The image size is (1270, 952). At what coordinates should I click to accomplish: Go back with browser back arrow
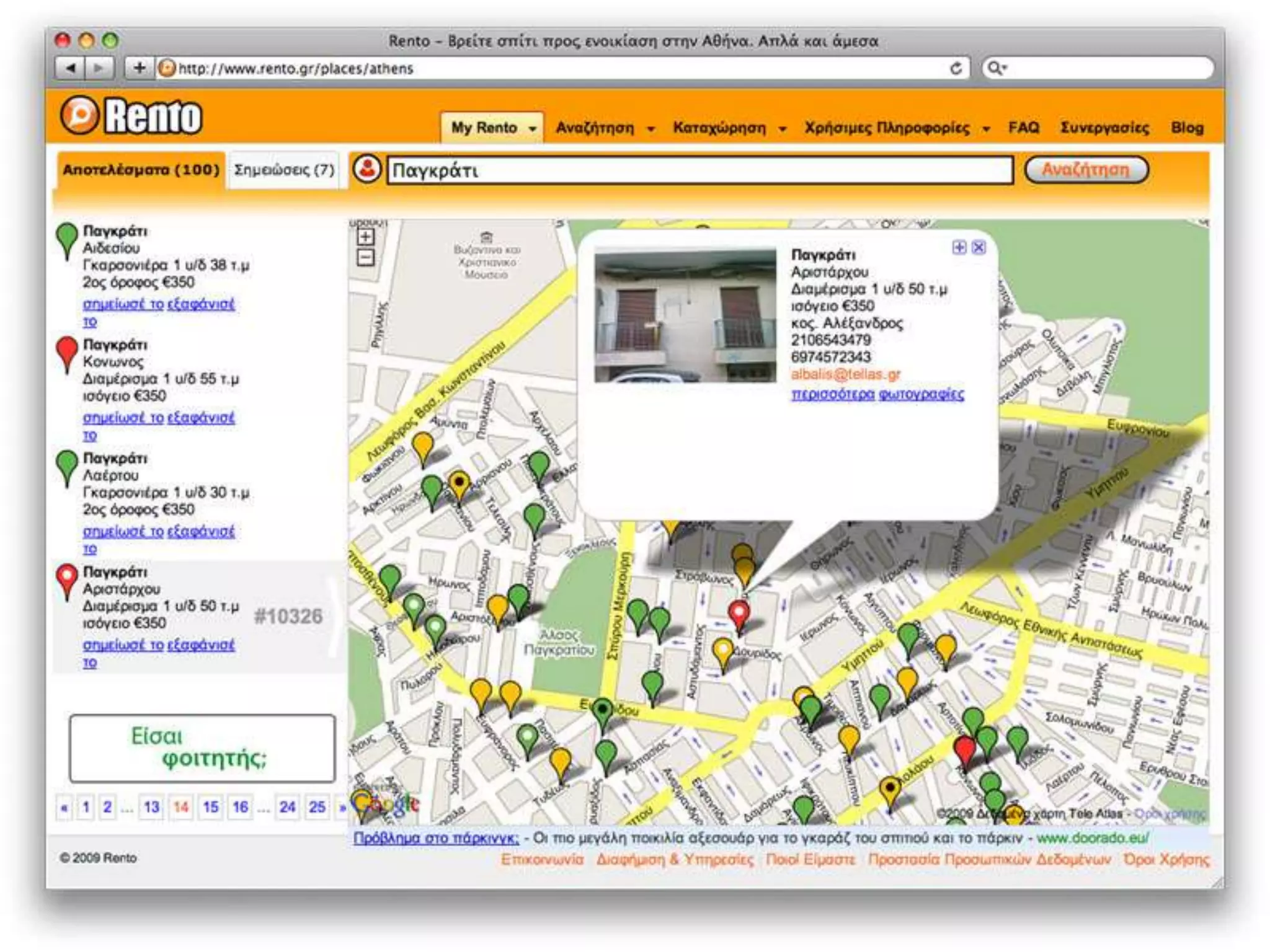point(70,68)
